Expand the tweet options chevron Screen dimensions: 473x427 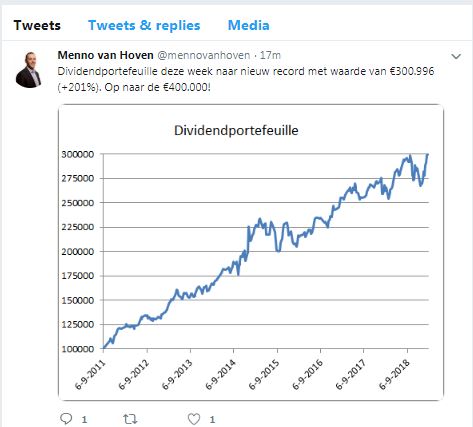[456, 56]
